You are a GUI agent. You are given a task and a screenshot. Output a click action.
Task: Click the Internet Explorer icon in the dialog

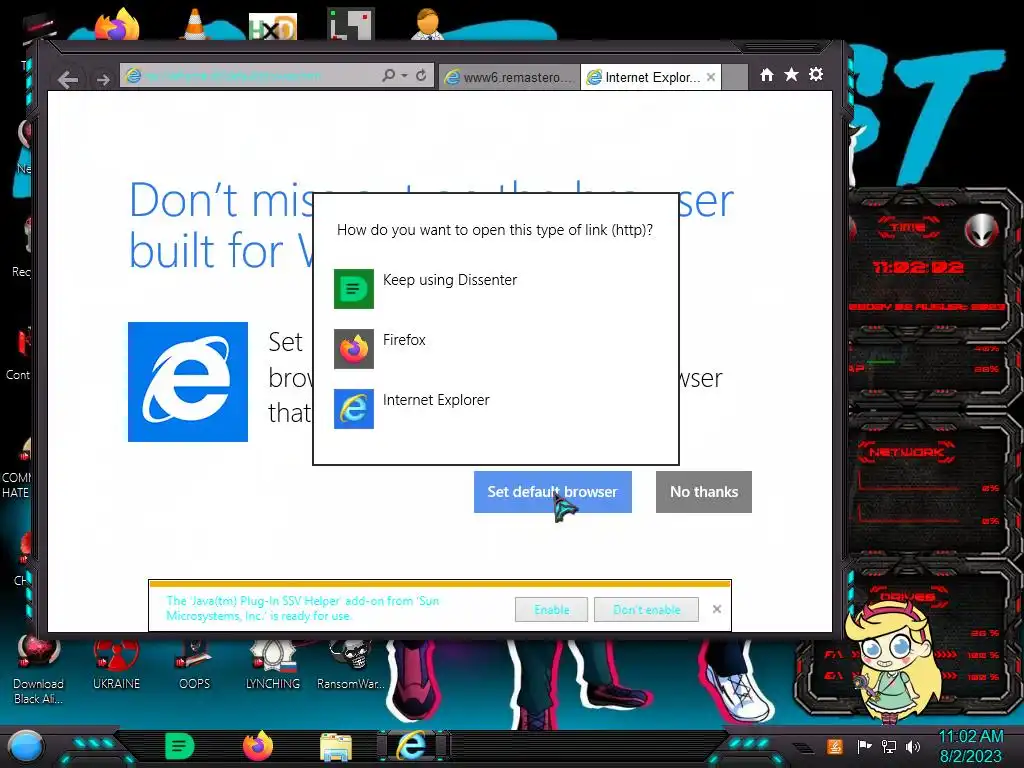[354, 409]
